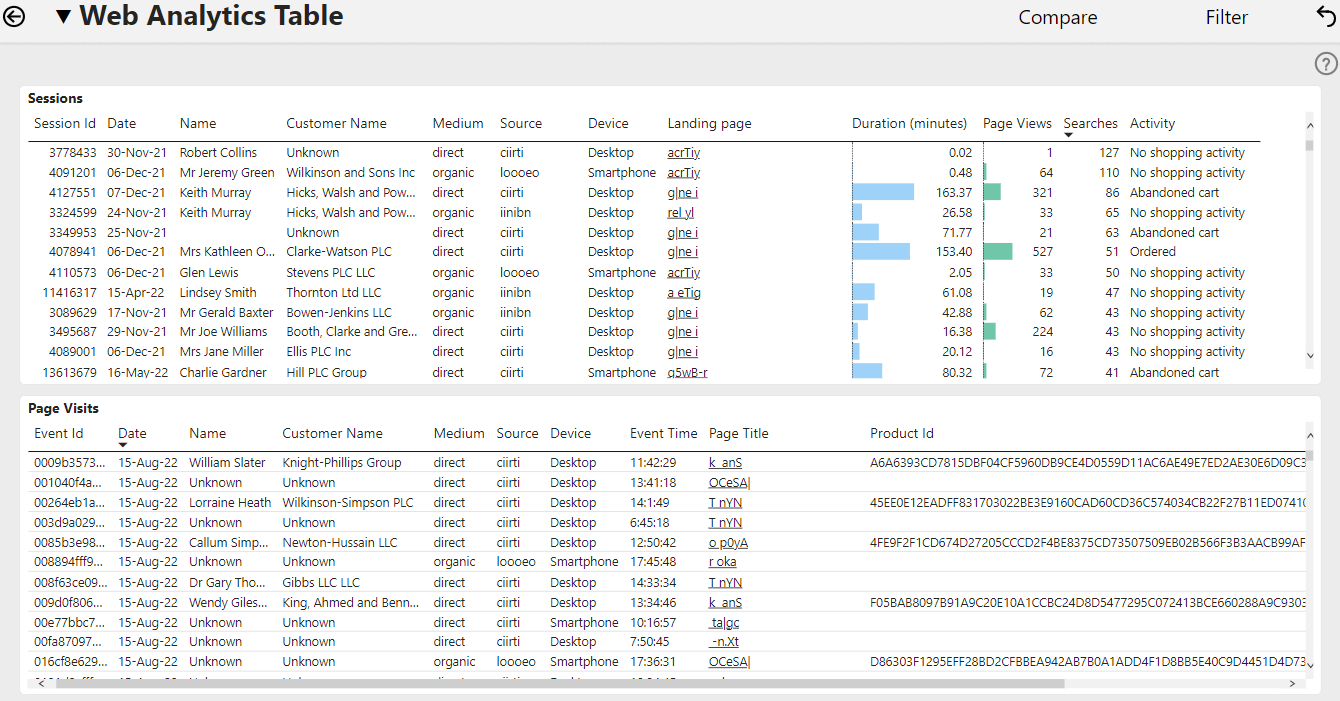Select Gibbs LLC LLC customer cell
This screenshot has height=701, width=1340.
[320, 582]
